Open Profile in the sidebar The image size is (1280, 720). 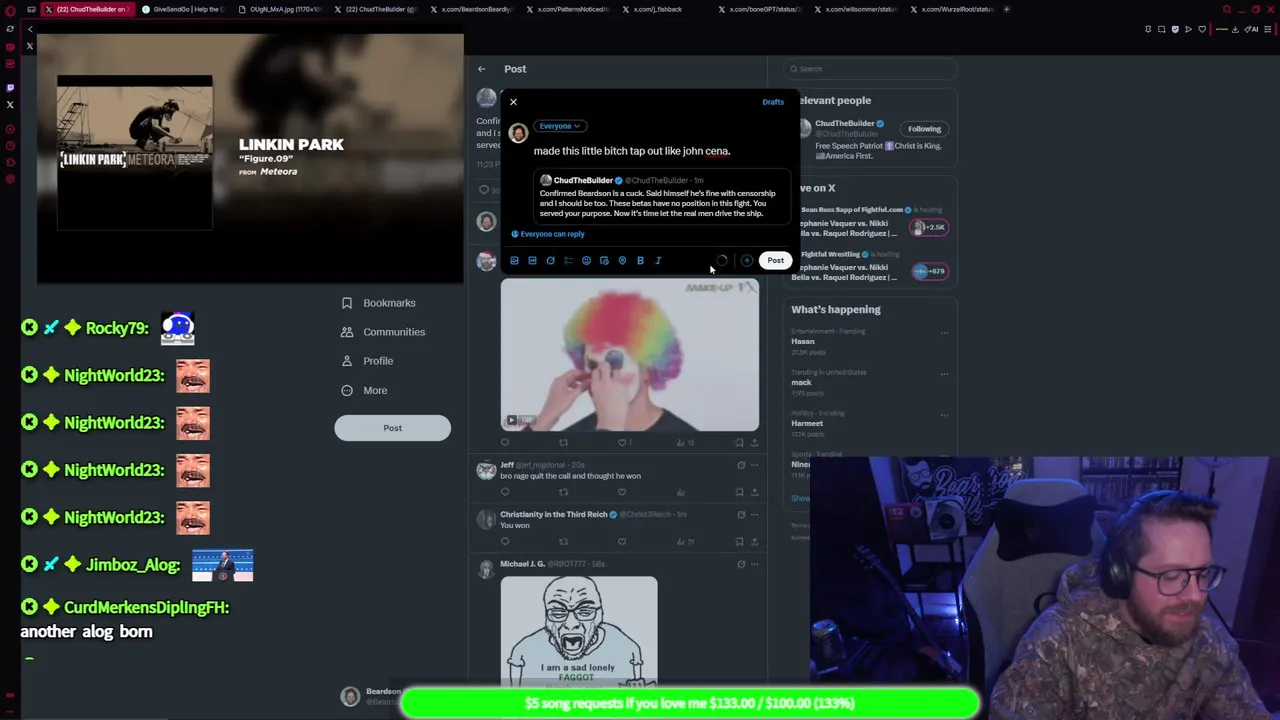point(367,361)
